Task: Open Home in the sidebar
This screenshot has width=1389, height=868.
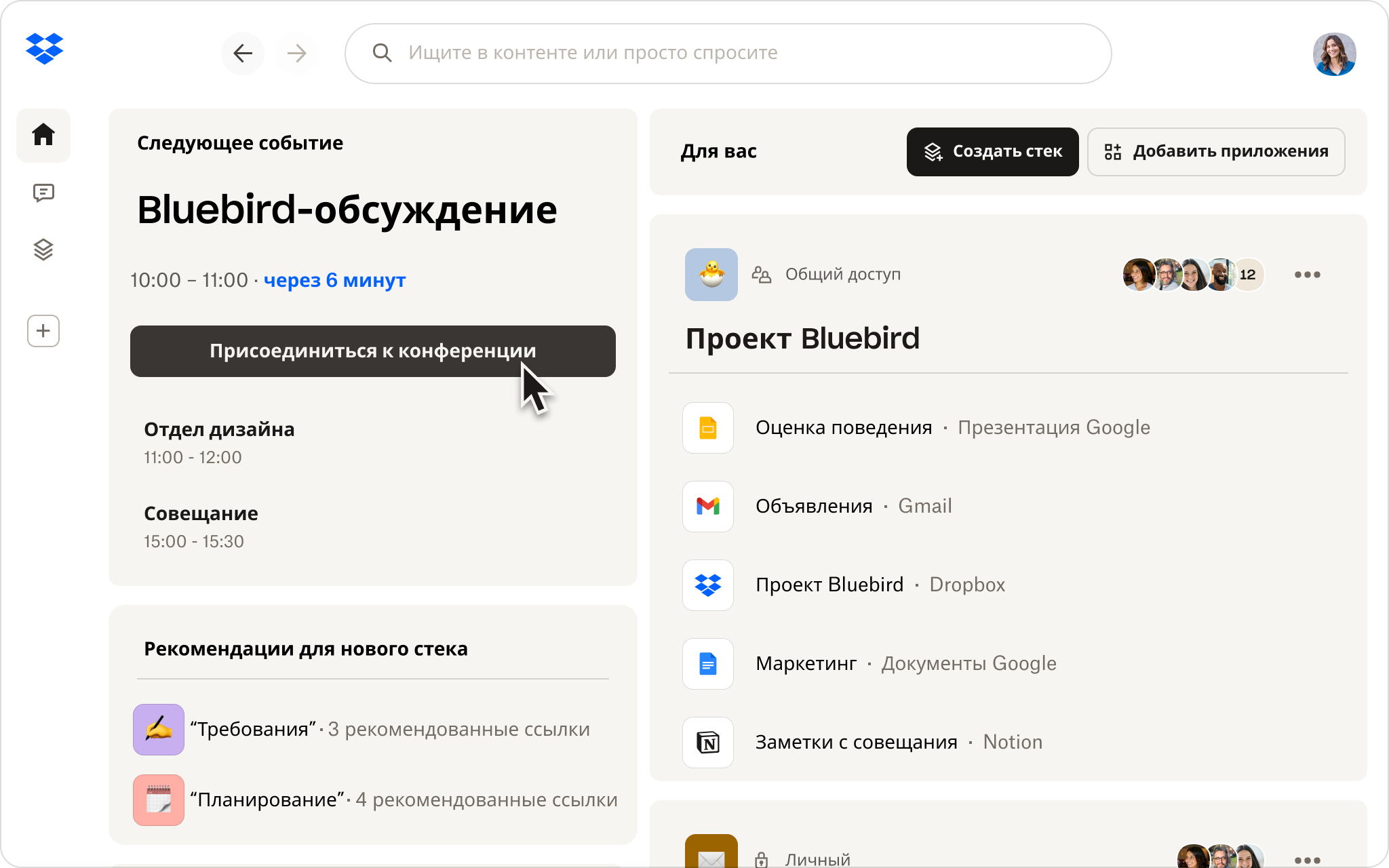Action: point(43,135)
